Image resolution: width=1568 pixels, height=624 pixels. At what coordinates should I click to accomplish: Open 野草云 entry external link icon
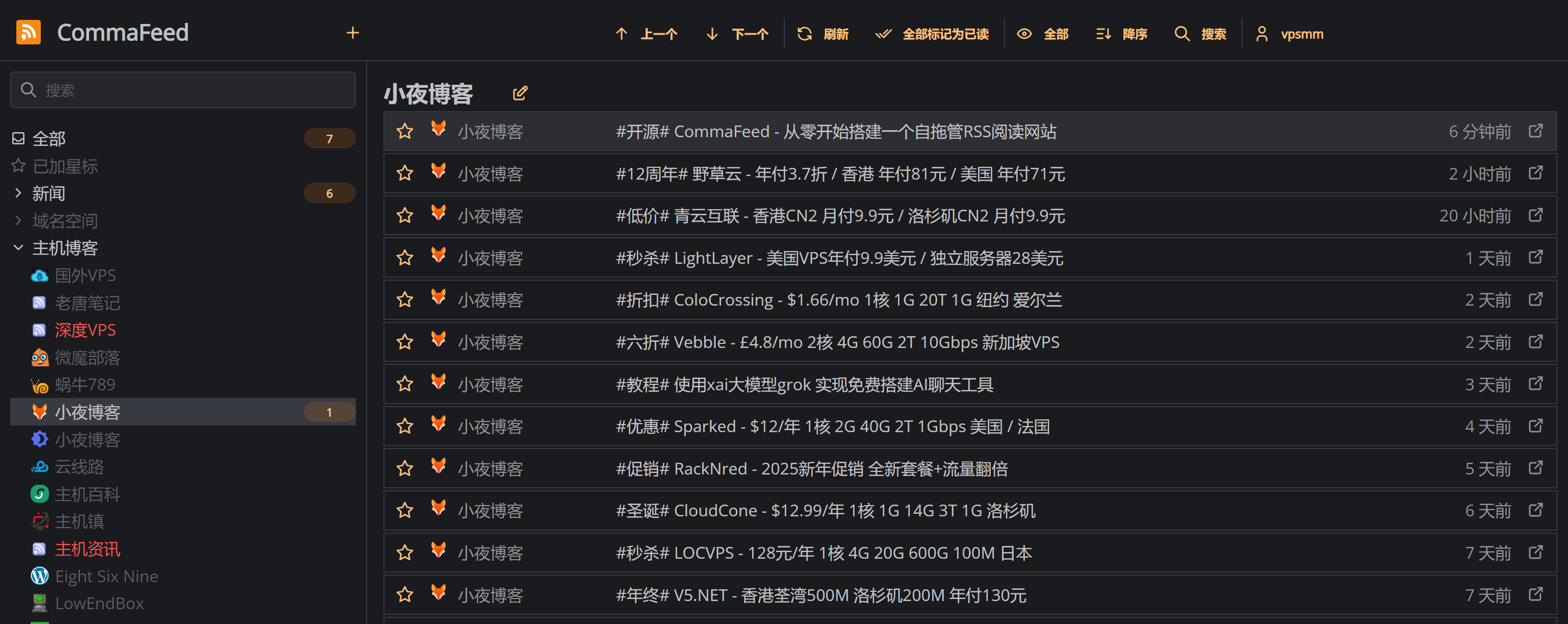coord(1536,173)
